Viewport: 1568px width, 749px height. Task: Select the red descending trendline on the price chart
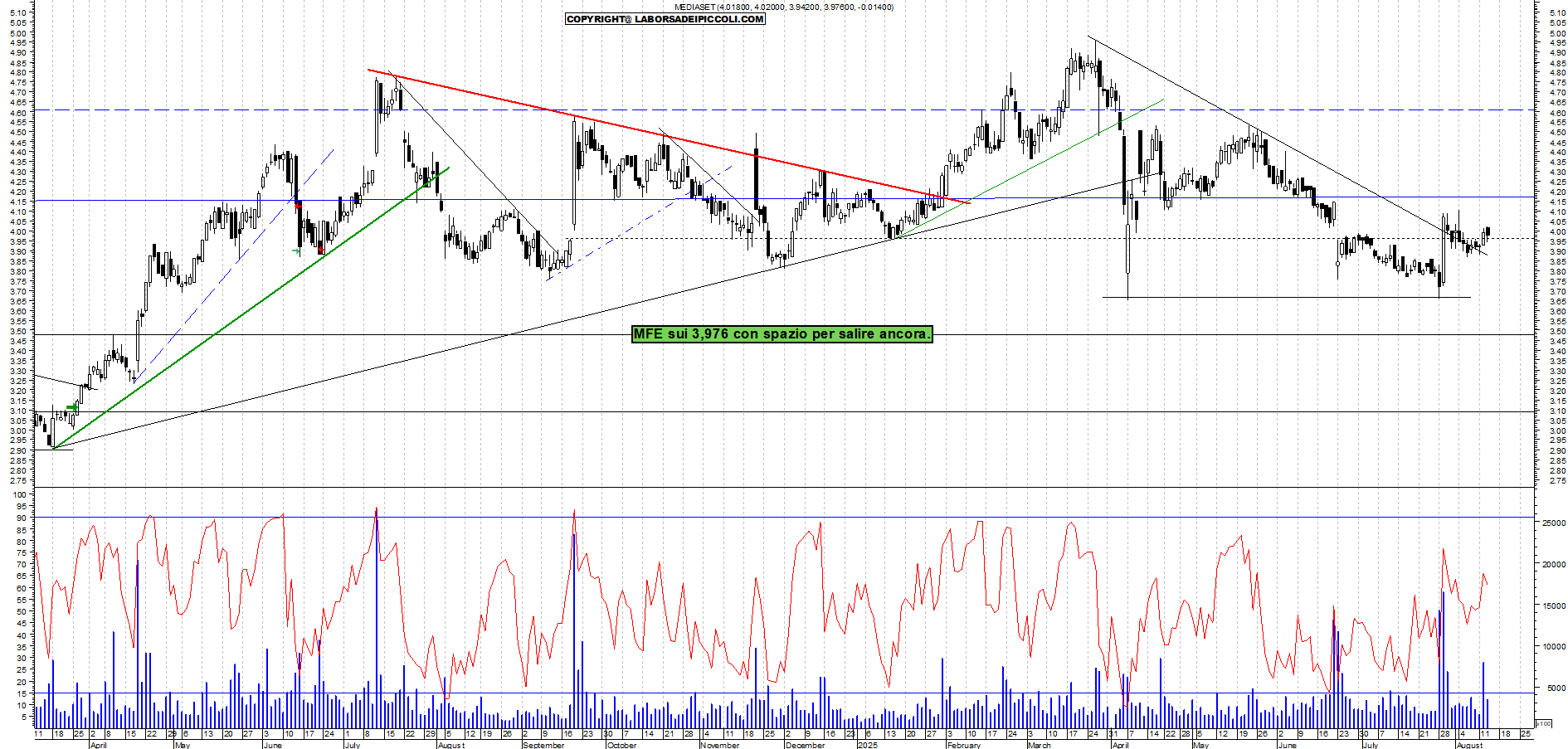pyautogui.click(x=668, y=135)
